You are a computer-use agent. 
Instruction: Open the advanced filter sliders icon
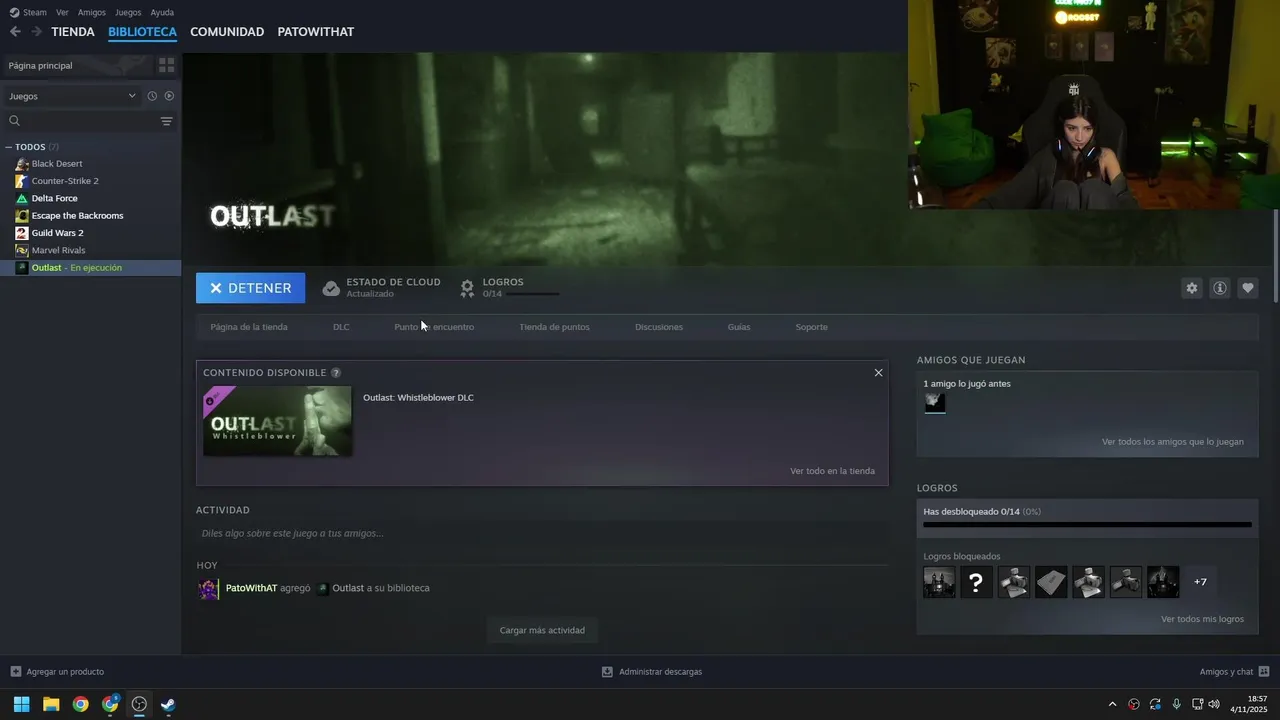[166, 121]
